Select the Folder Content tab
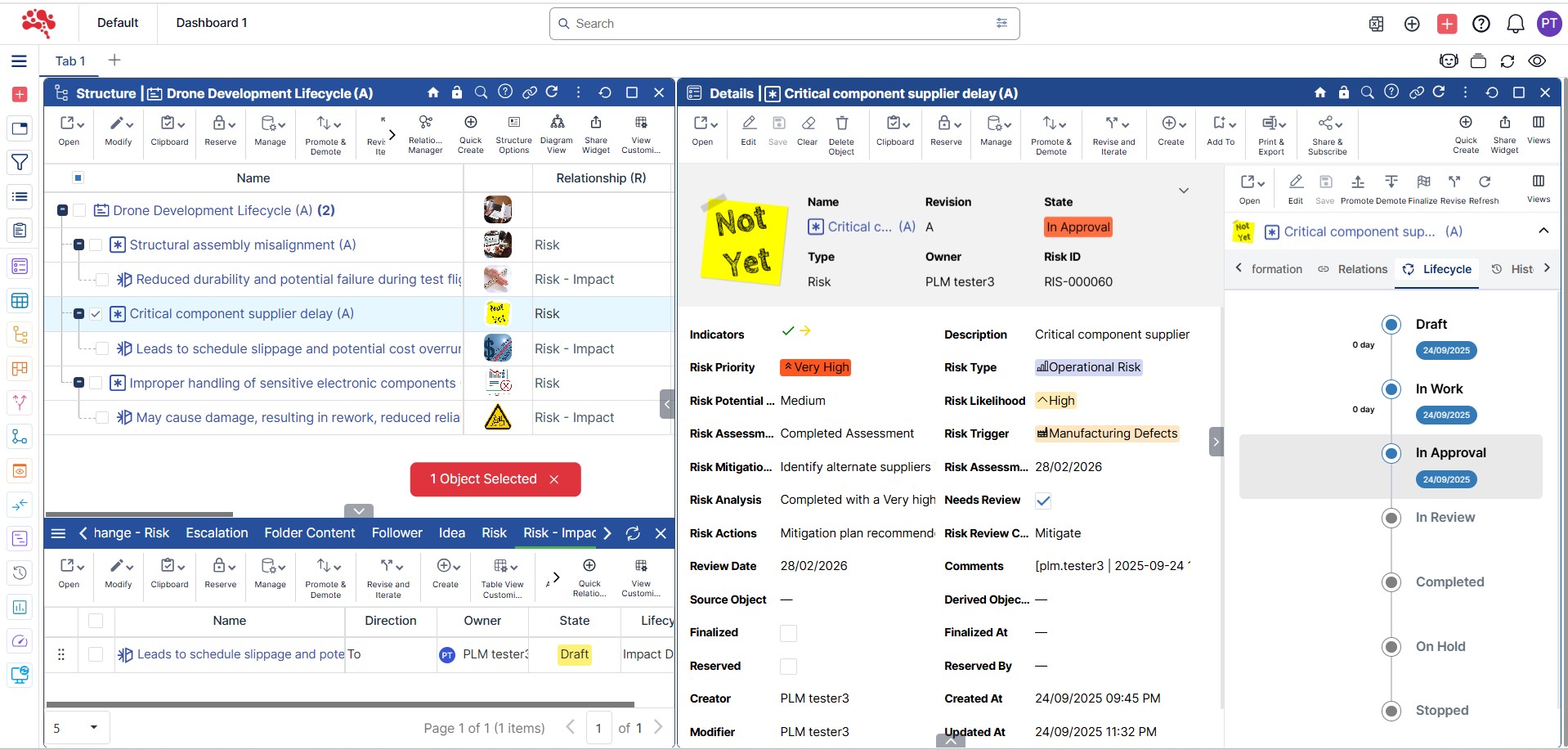The image size is (1568, 750). tap(309, 533)
